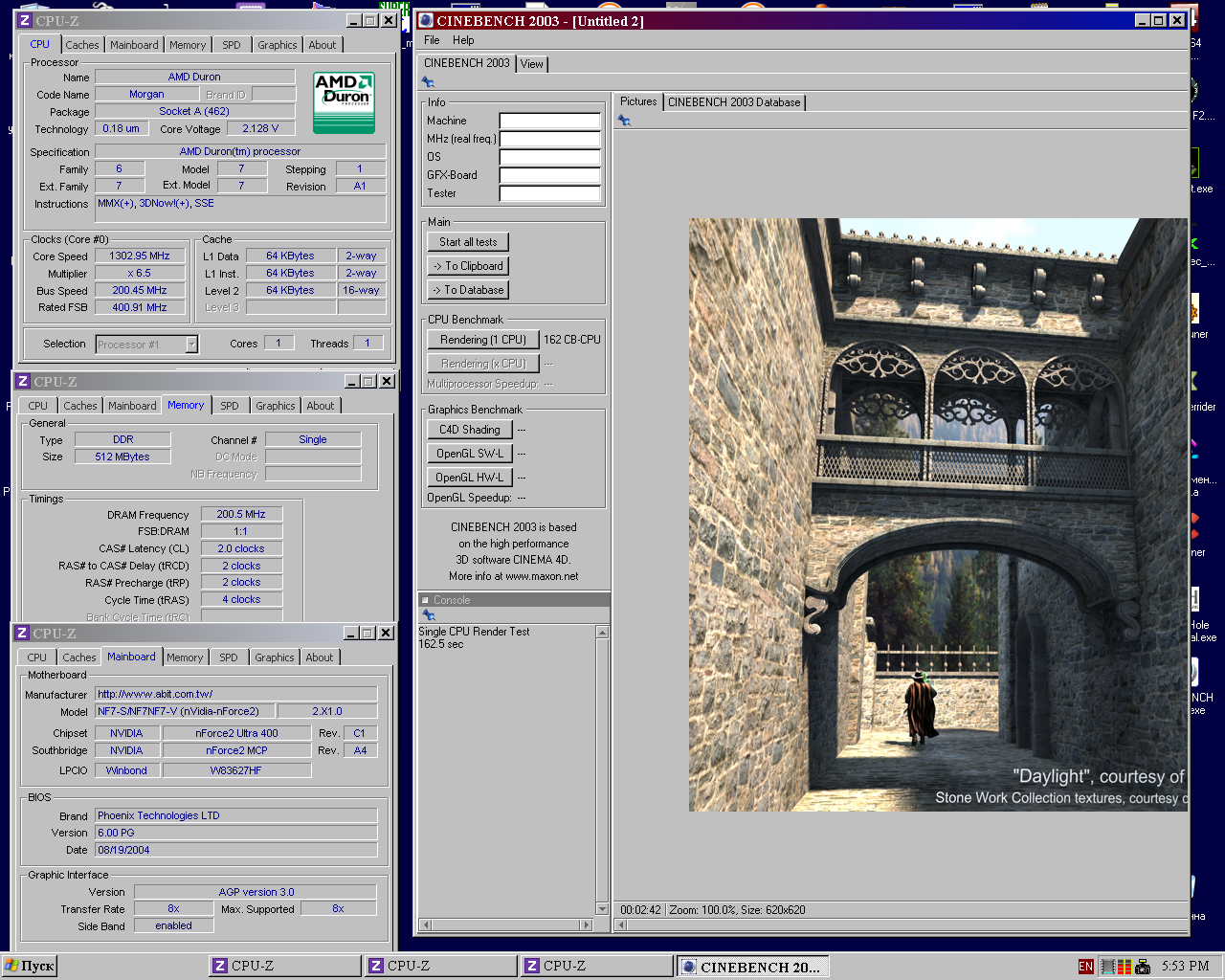Click the Machine input field
This screenshot has height=980, width=1225.
tap(550, 121)
